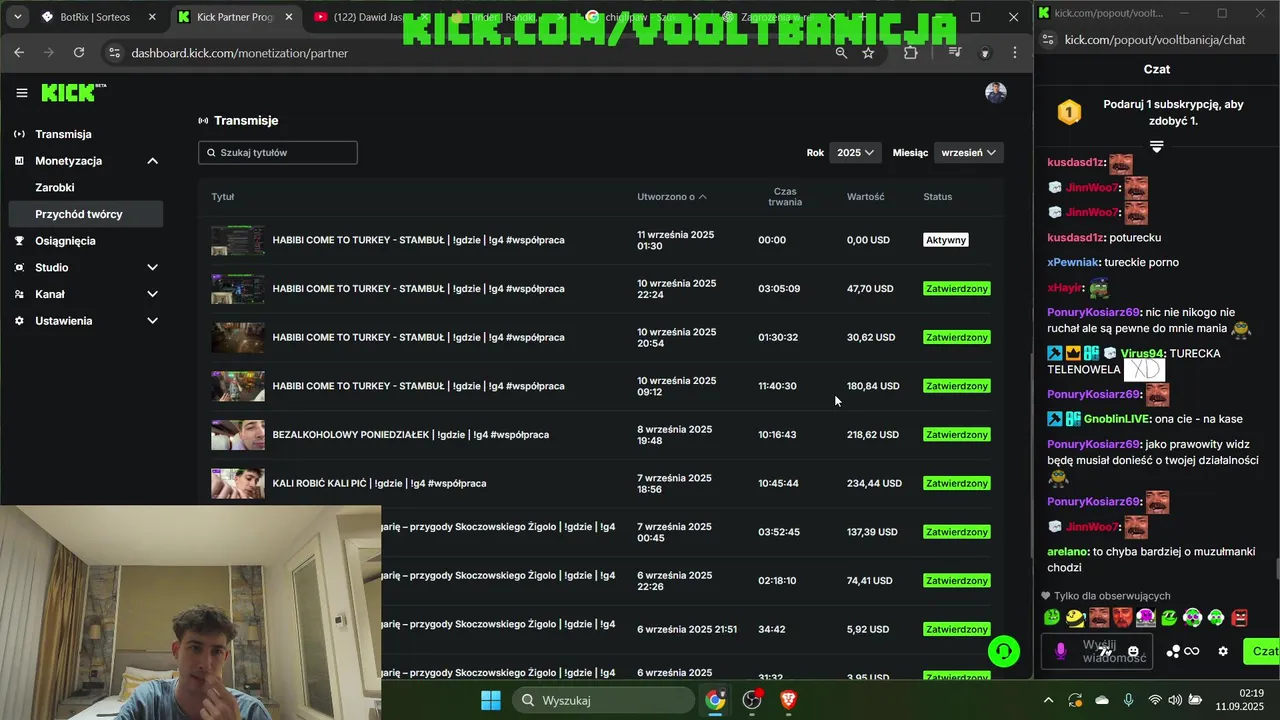This screenshot has height=720, width=1280.
Task: View site information for dashboard.kick.com
Action: (114, 53)
